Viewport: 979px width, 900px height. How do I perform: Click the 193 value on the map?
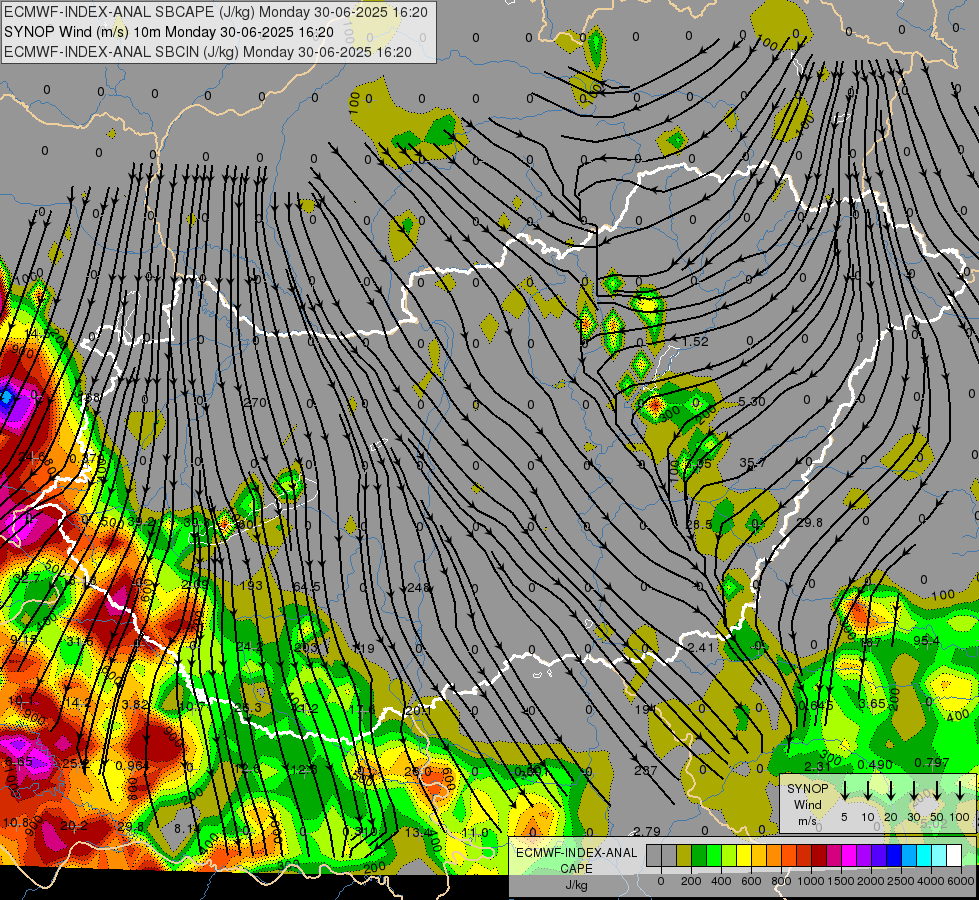tap(251, 585)
